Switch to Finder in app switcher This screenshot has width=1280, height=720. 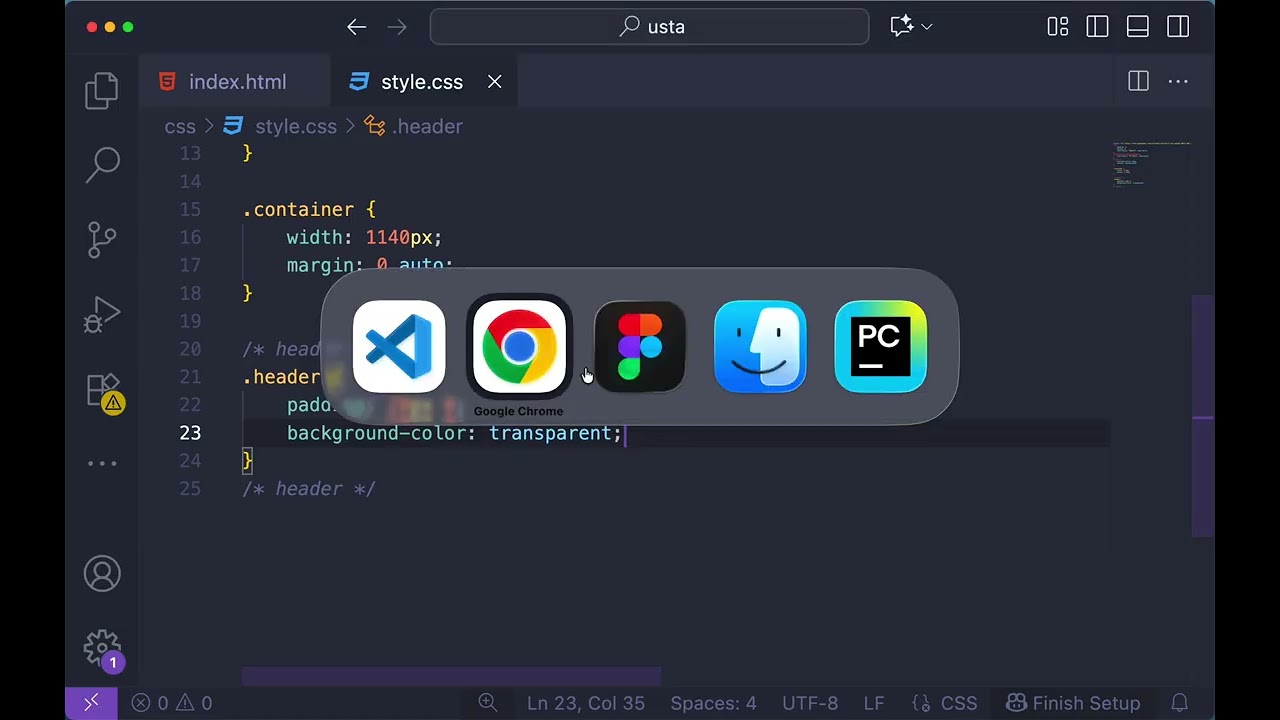[760, 347]
